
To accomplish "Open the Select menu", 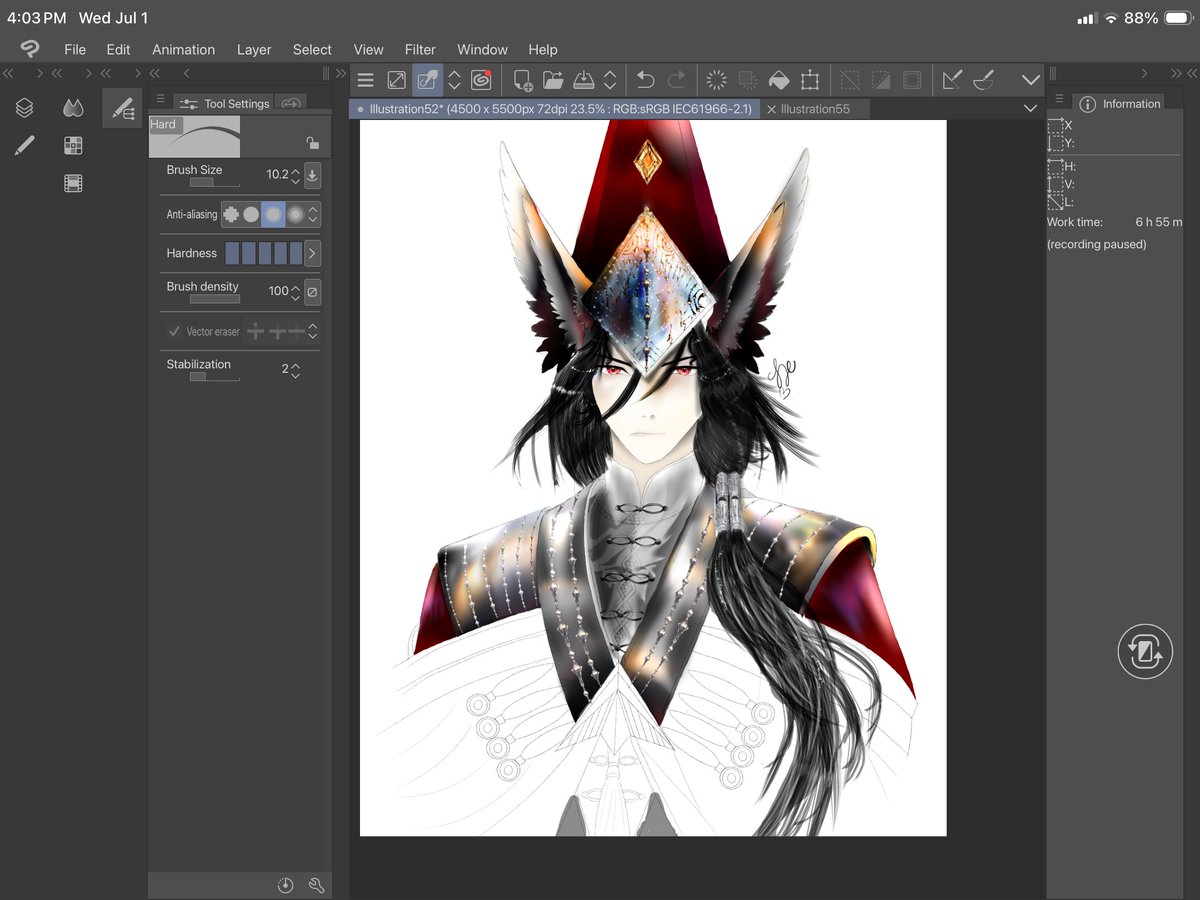I will pyautogui.click(x=312, y=49).
